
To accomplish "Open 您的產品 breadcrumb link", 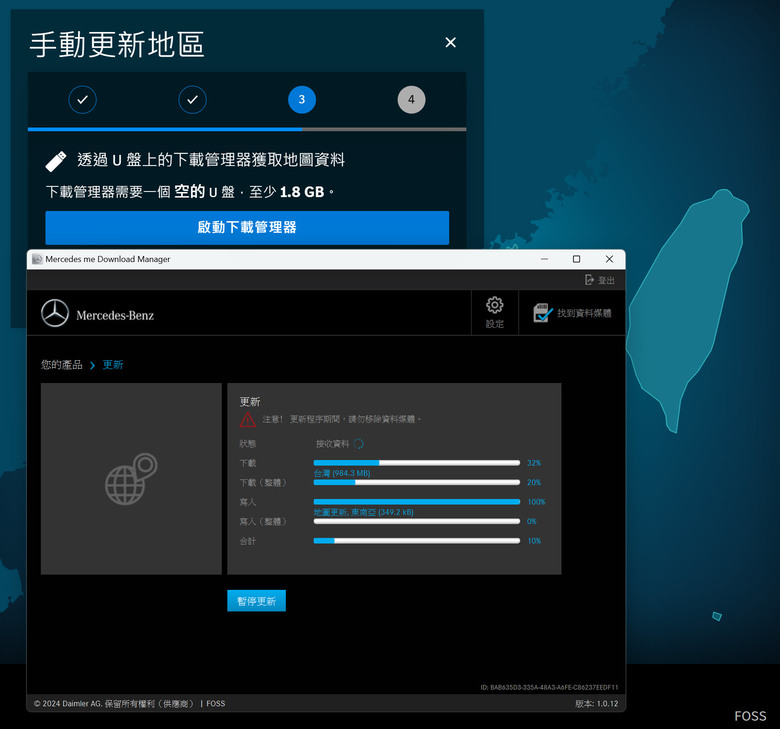I will click(x=62, y=365).
